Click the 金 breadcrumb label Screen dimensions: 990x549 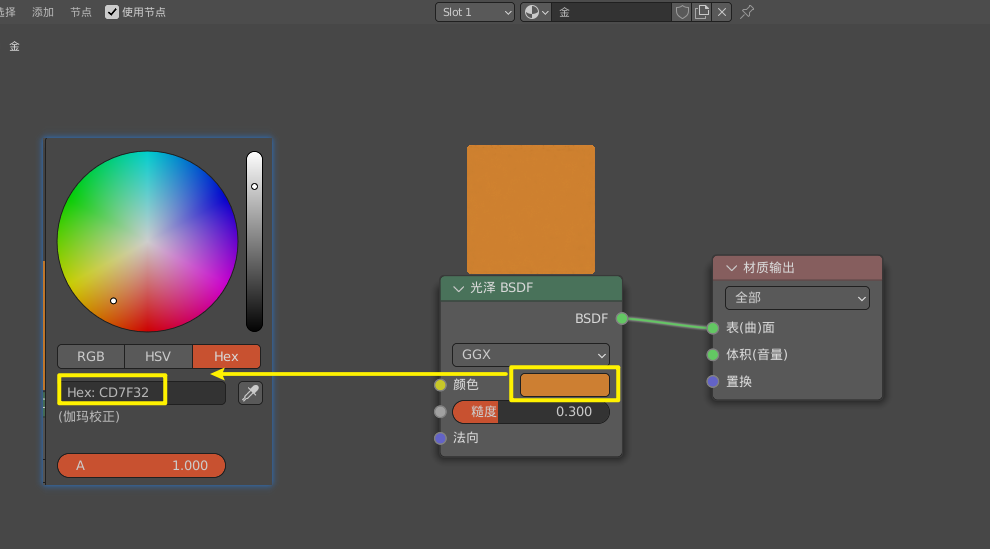pyautogui.click(x=15, y=46)
